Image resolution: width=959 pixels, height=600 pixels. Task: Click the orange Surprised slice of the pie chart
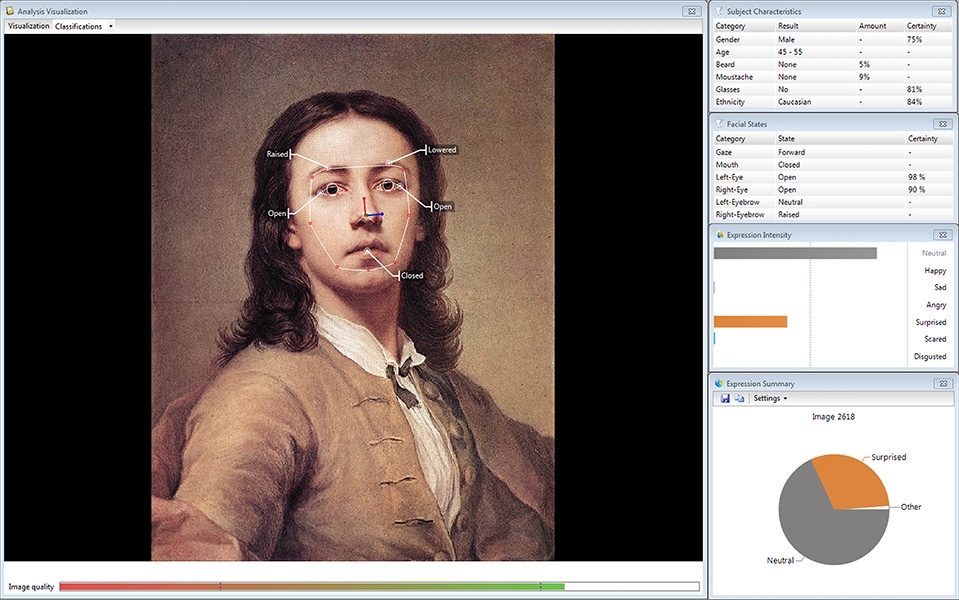point(854,481)
